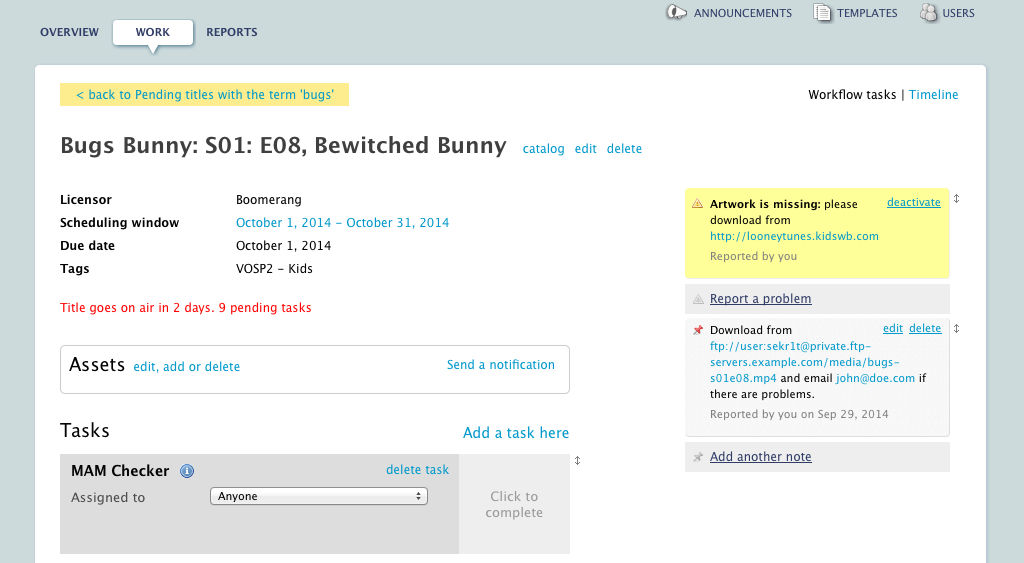Click Assets edit, add or delete

point(187,367)
